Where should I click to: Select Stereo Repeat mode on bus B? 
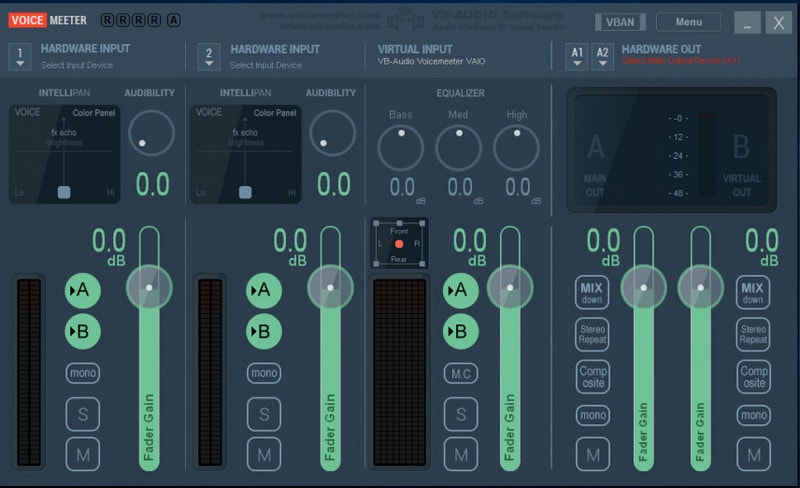(x=753, y=334)
